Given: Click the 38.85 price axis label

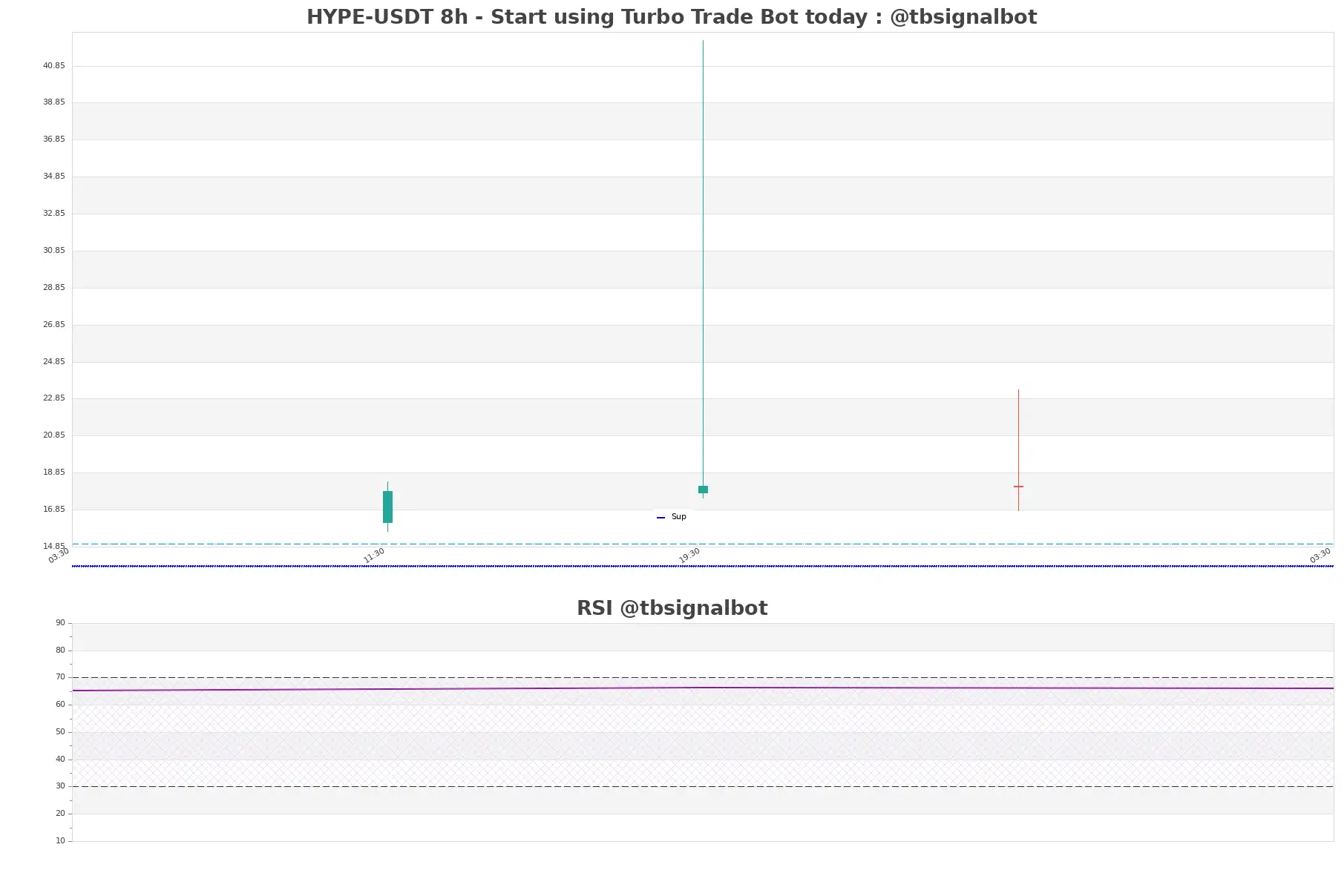Looking at the screenshot, I should [x=53, y=102].
